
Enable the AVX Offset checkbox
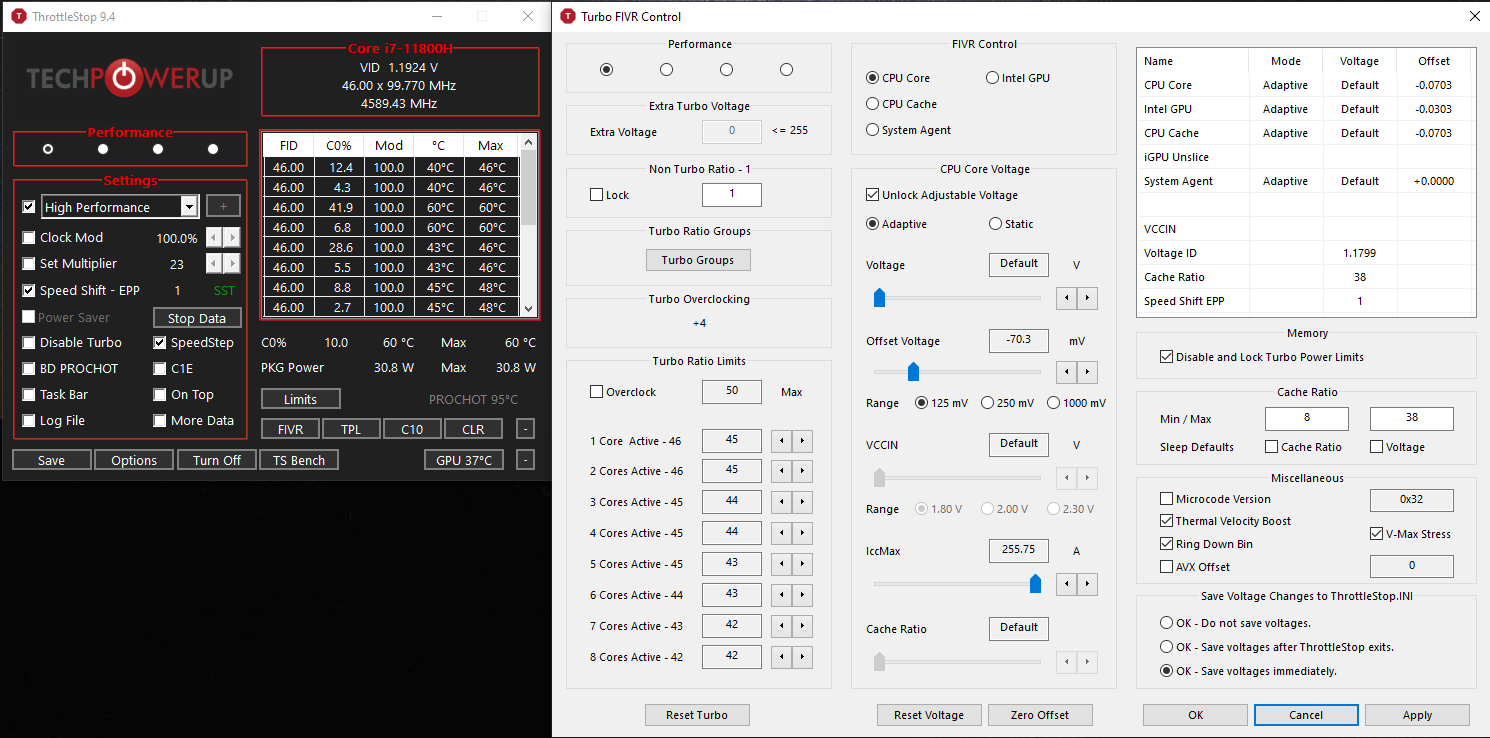point(1166,567)
